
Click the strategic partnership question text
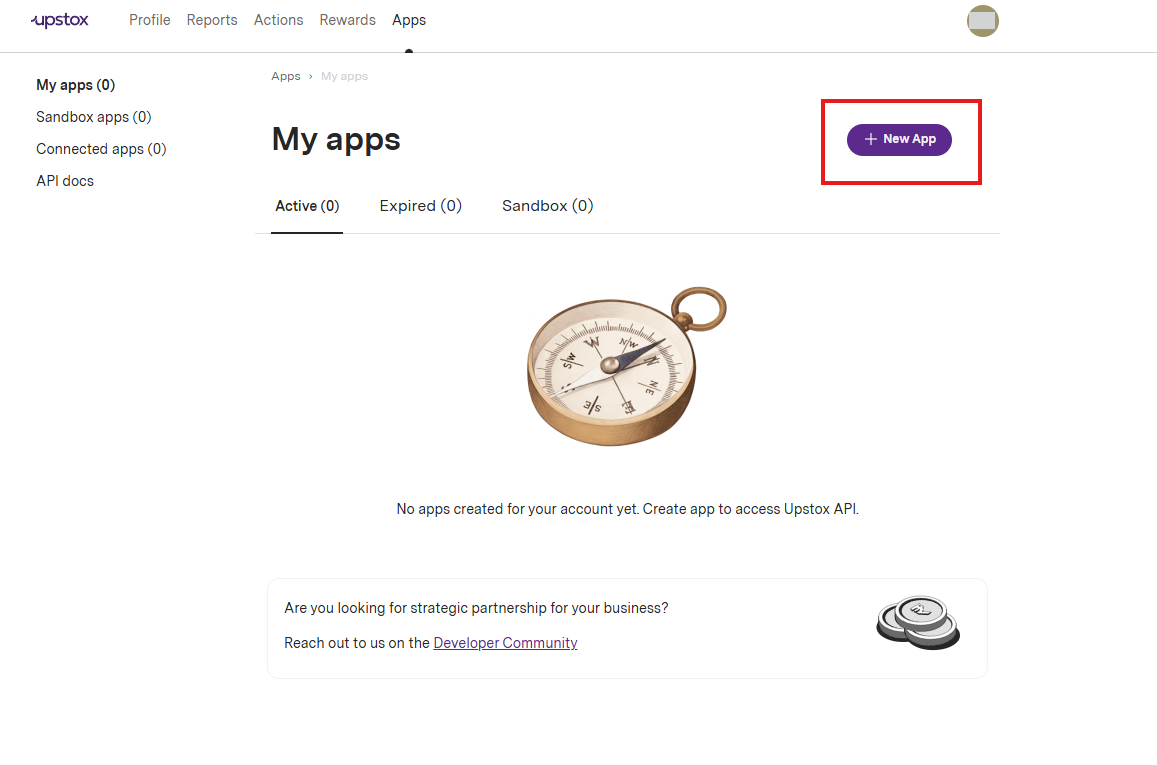click(476, 608)
